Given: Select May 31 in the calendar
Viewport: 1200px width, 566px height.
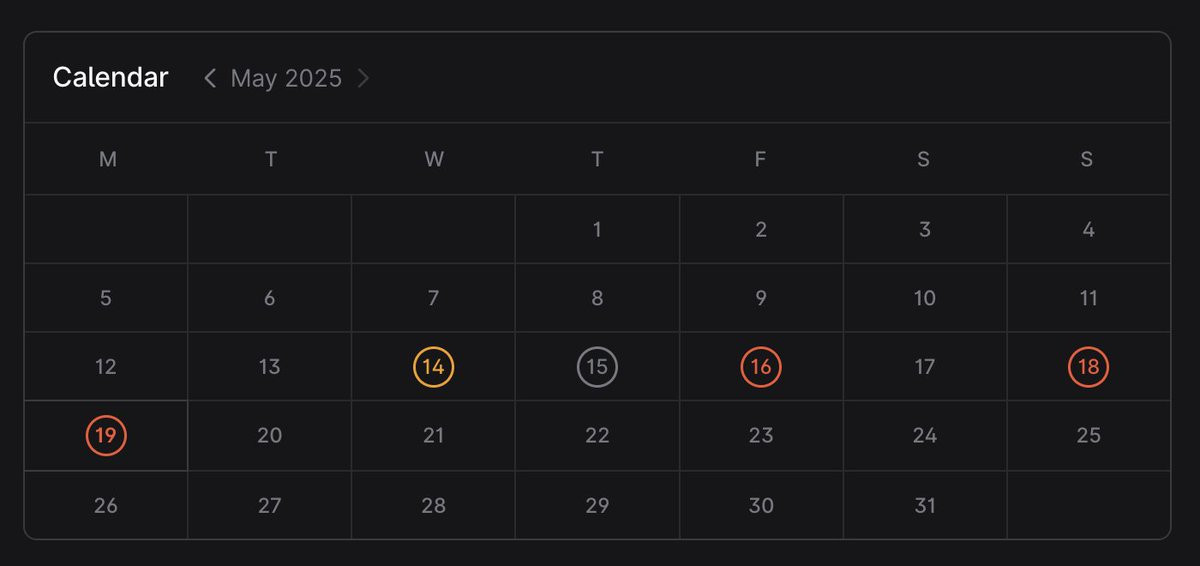Looking at the screenshot, I should pos(925,505).
